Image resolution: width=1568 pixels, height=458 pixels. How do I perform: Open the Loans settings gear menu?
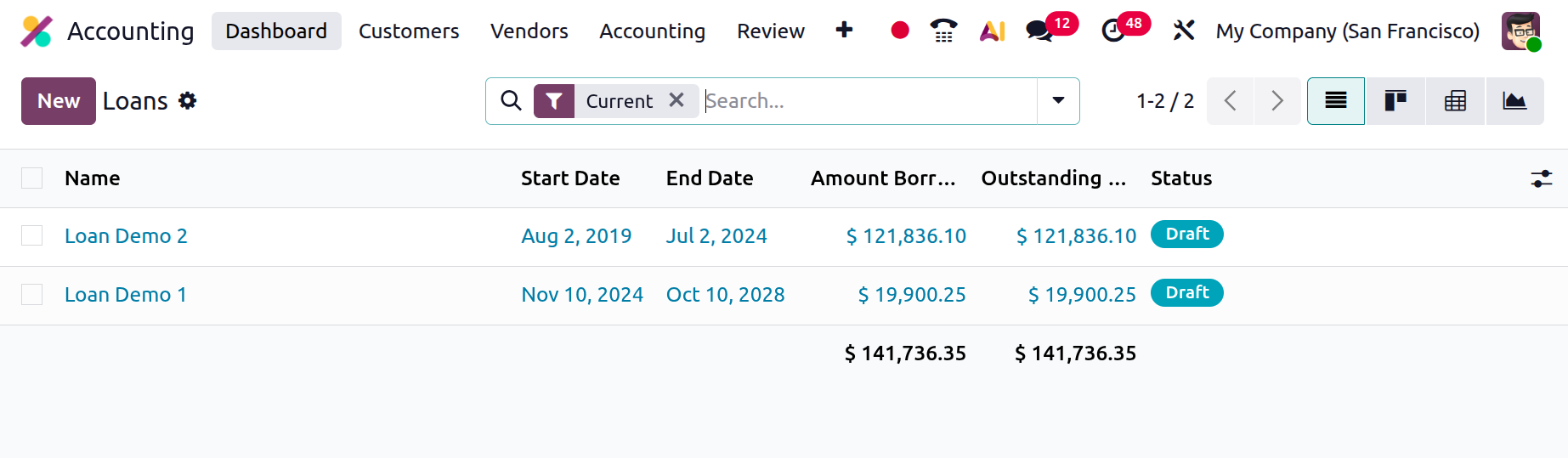188,101
